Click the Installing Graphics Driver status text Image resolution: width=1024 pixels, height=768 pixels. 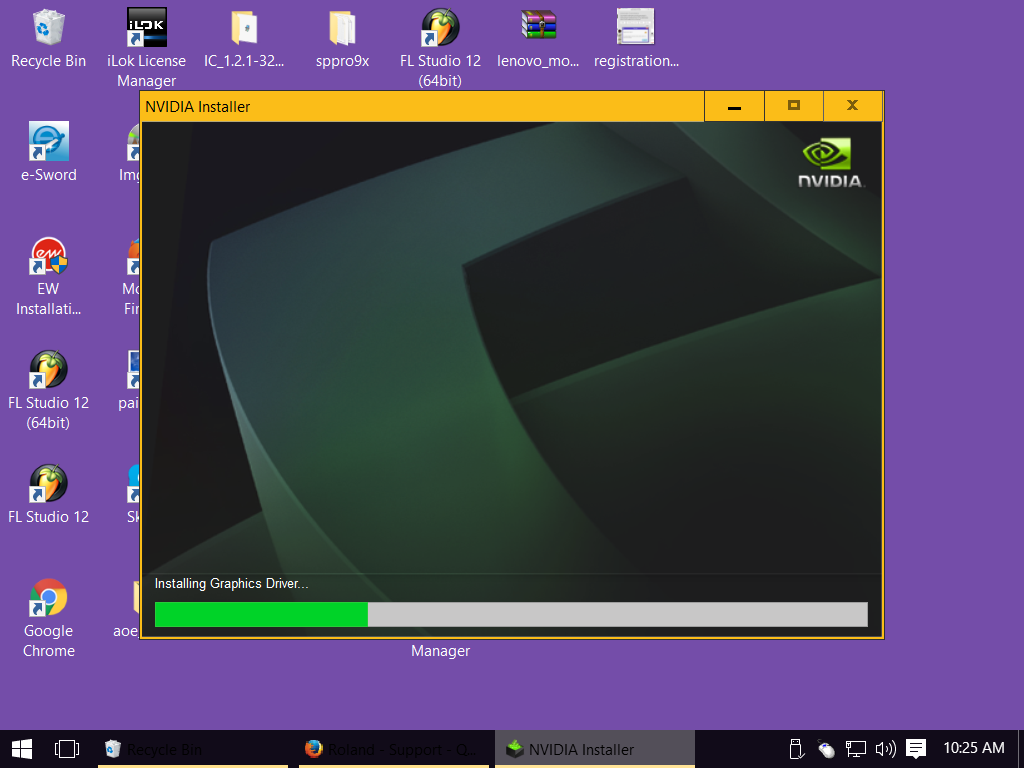(231, 584)
